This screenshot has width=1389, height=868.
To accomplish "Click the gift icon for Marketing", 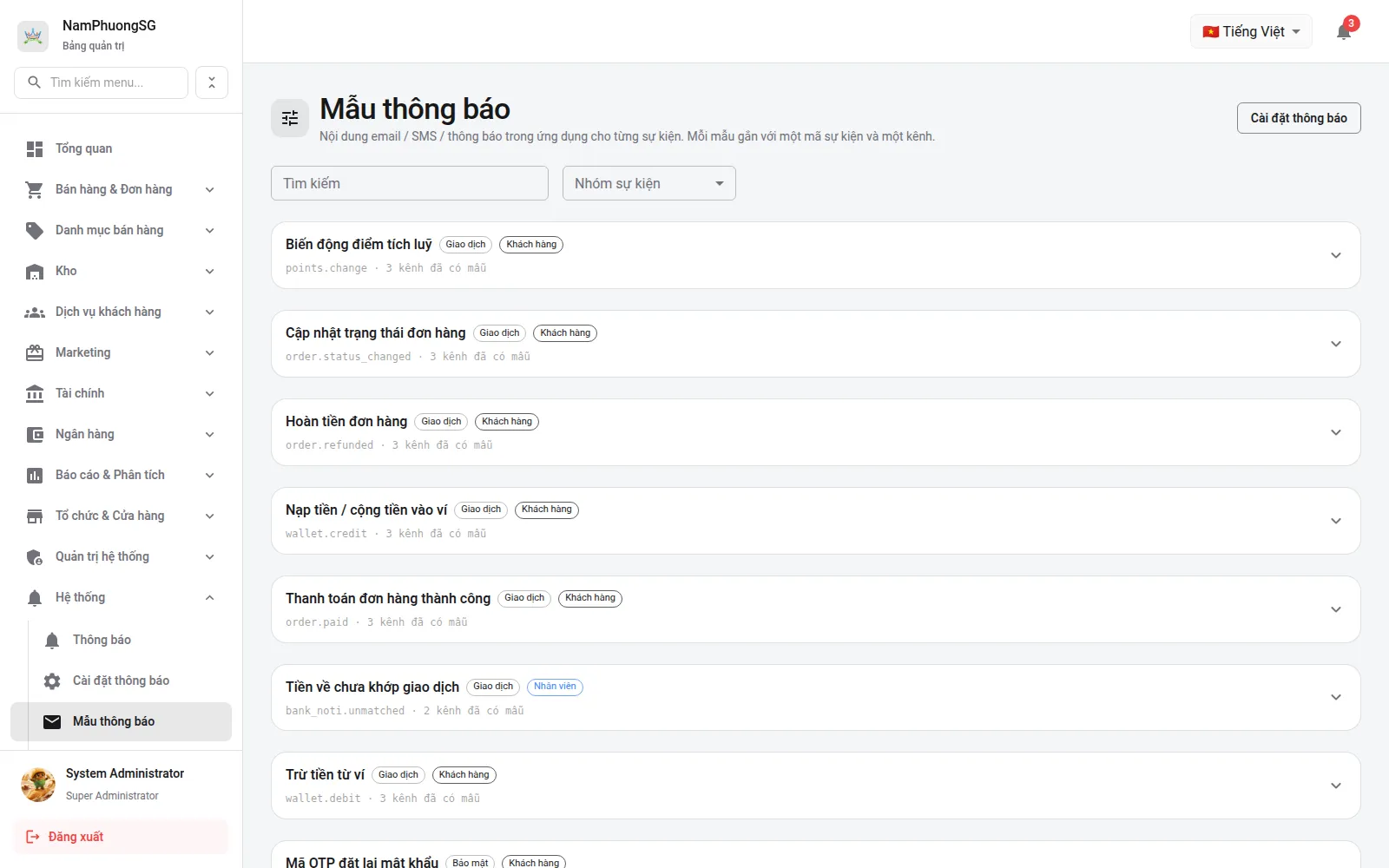I will (35, 353).
